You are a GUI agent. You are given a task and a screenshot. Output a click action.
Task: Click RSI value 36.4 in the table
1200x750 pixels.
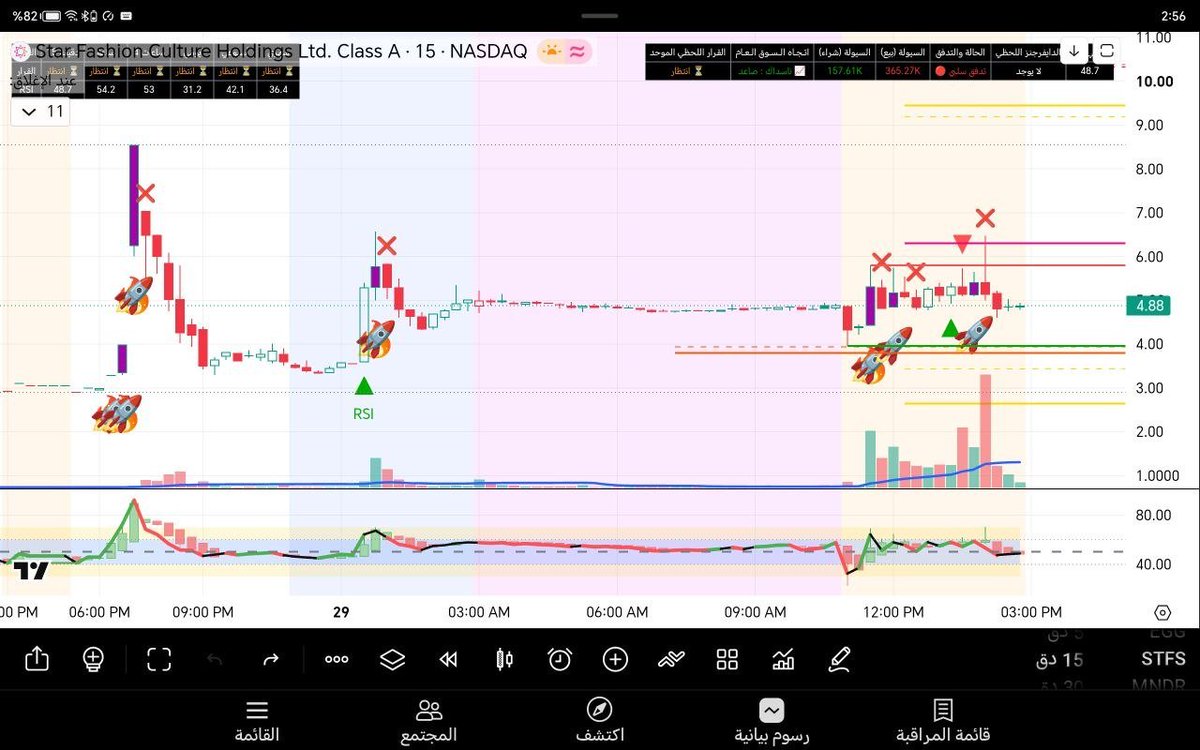[277, 90]
